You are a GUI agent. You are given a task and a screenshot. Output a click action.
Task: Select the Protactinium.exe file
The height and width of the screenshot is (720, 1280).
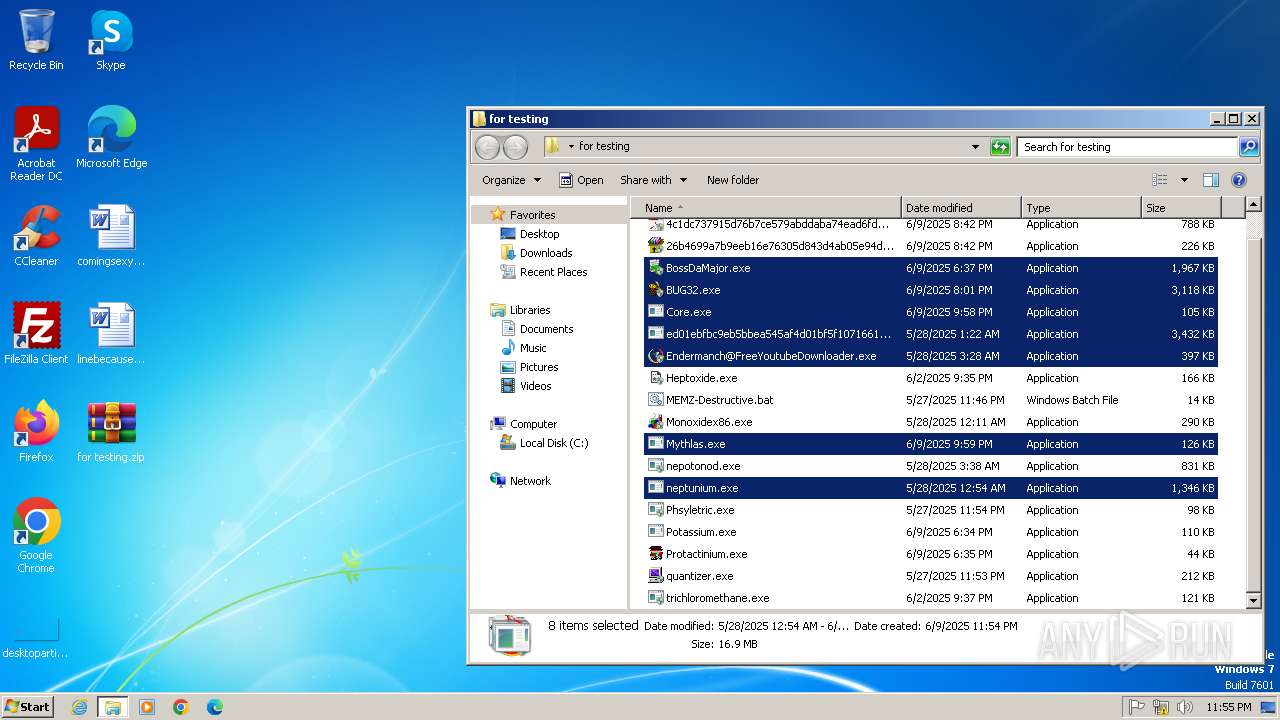point(931,554)
